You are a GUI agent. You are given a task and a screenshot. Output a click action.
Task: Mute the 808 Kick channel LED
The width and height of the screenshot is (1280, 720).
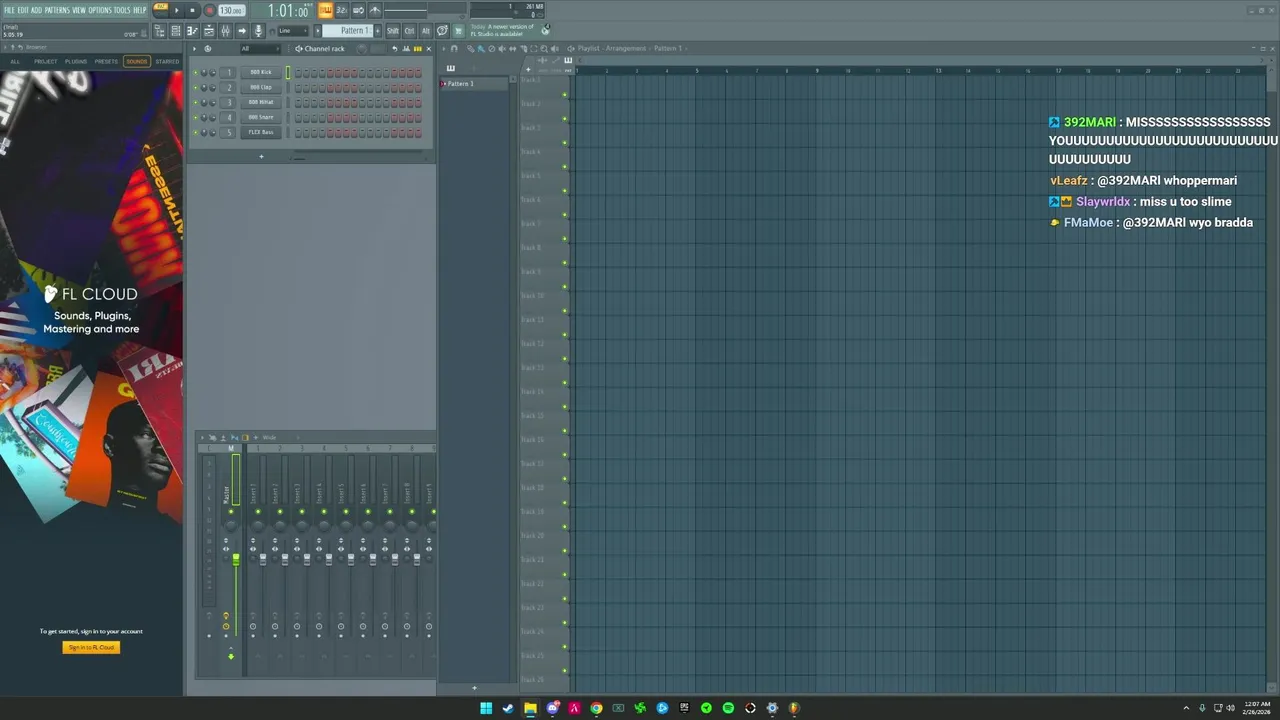pos(195,73)
